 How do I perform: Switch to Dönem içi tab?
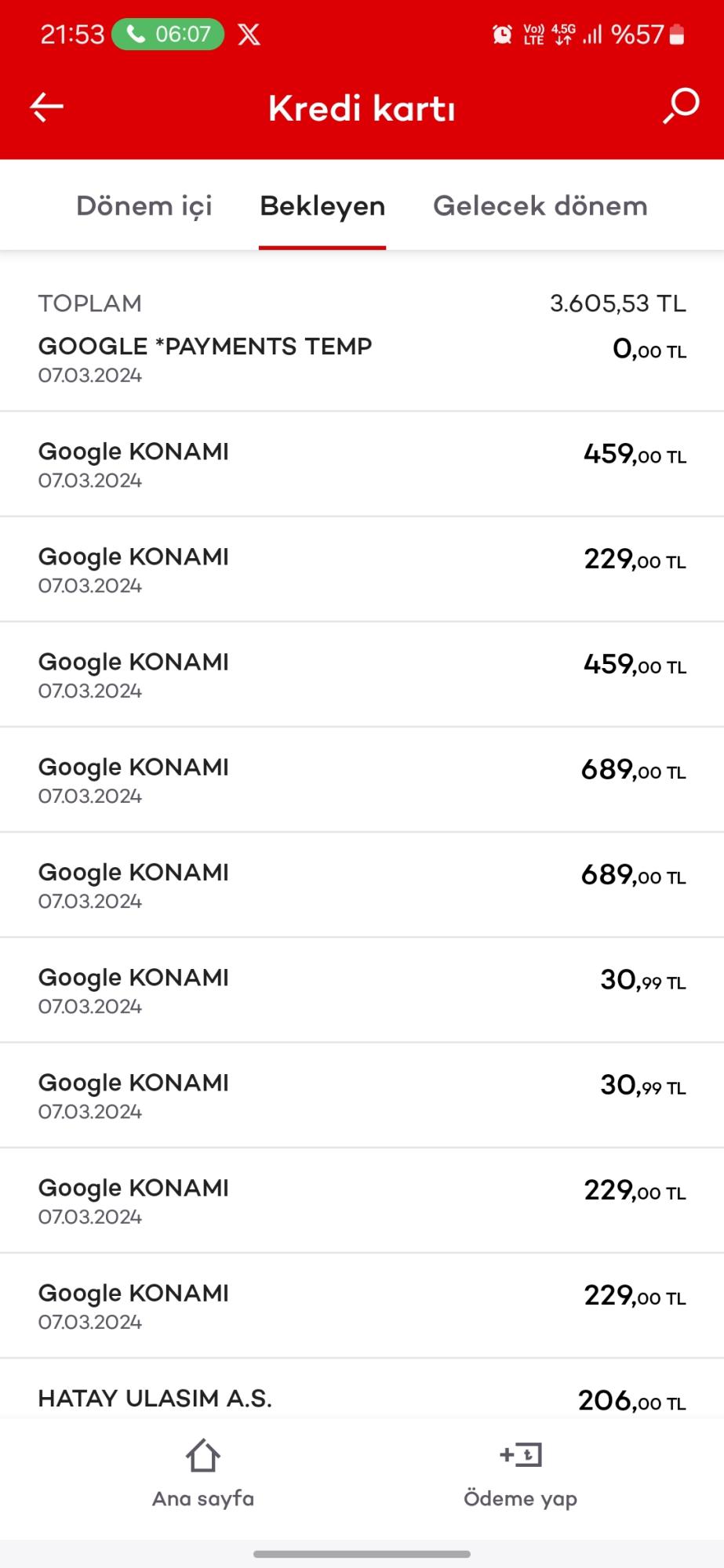point(144,206)
